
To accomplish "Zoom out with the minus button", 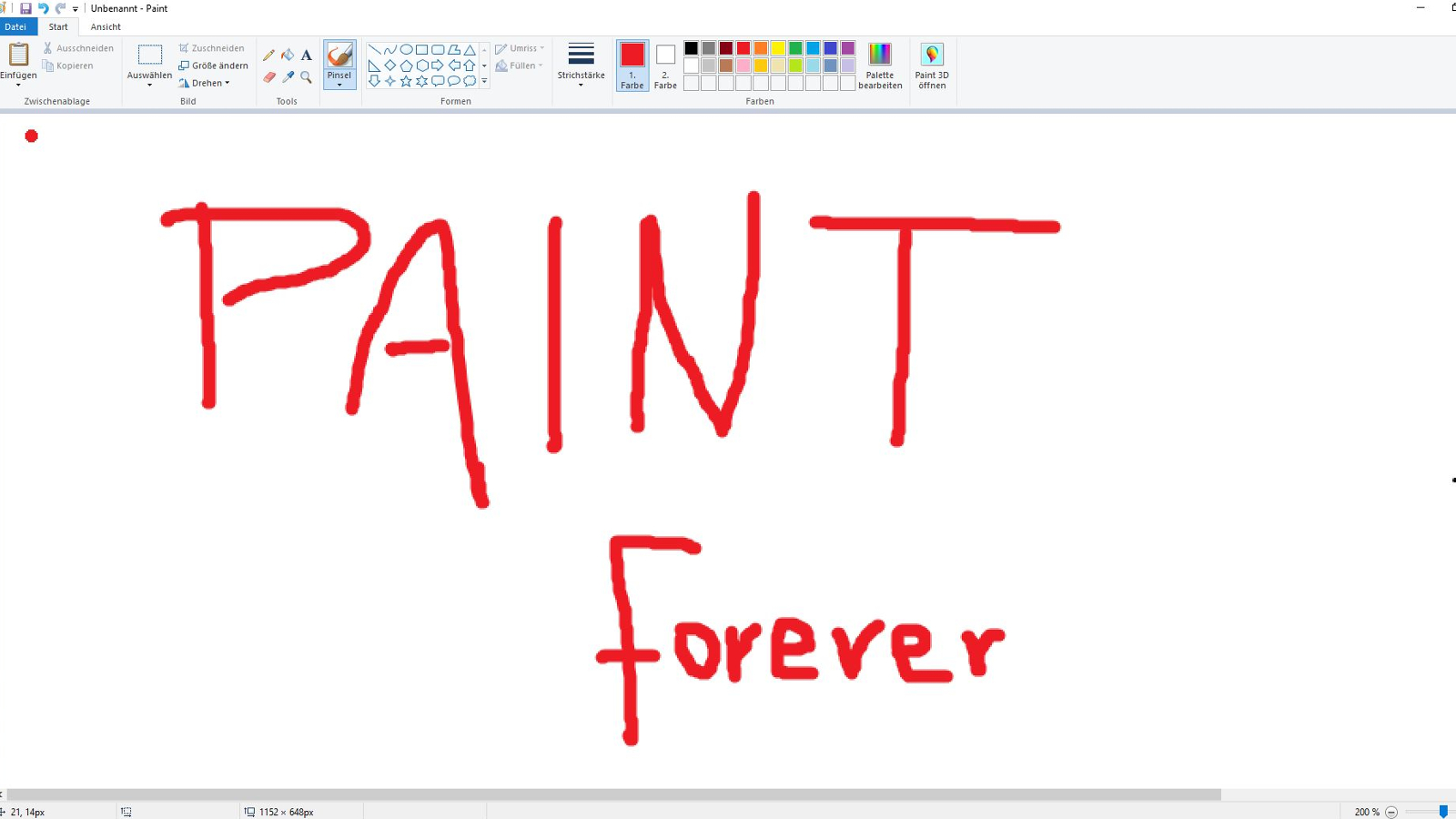I will pyautogui.click(x=1391, y=812).
